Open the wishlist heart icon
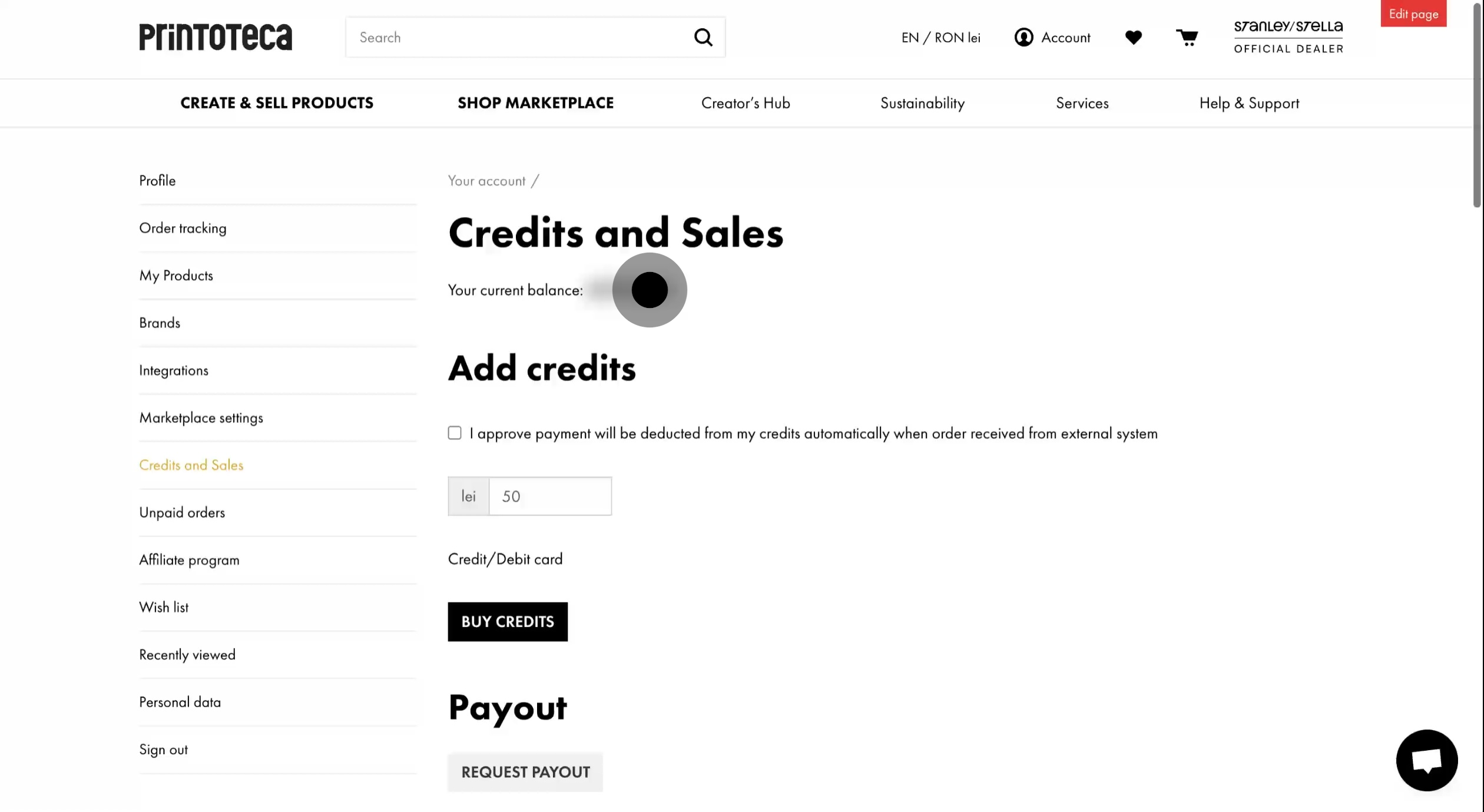 click(1133, 38)
